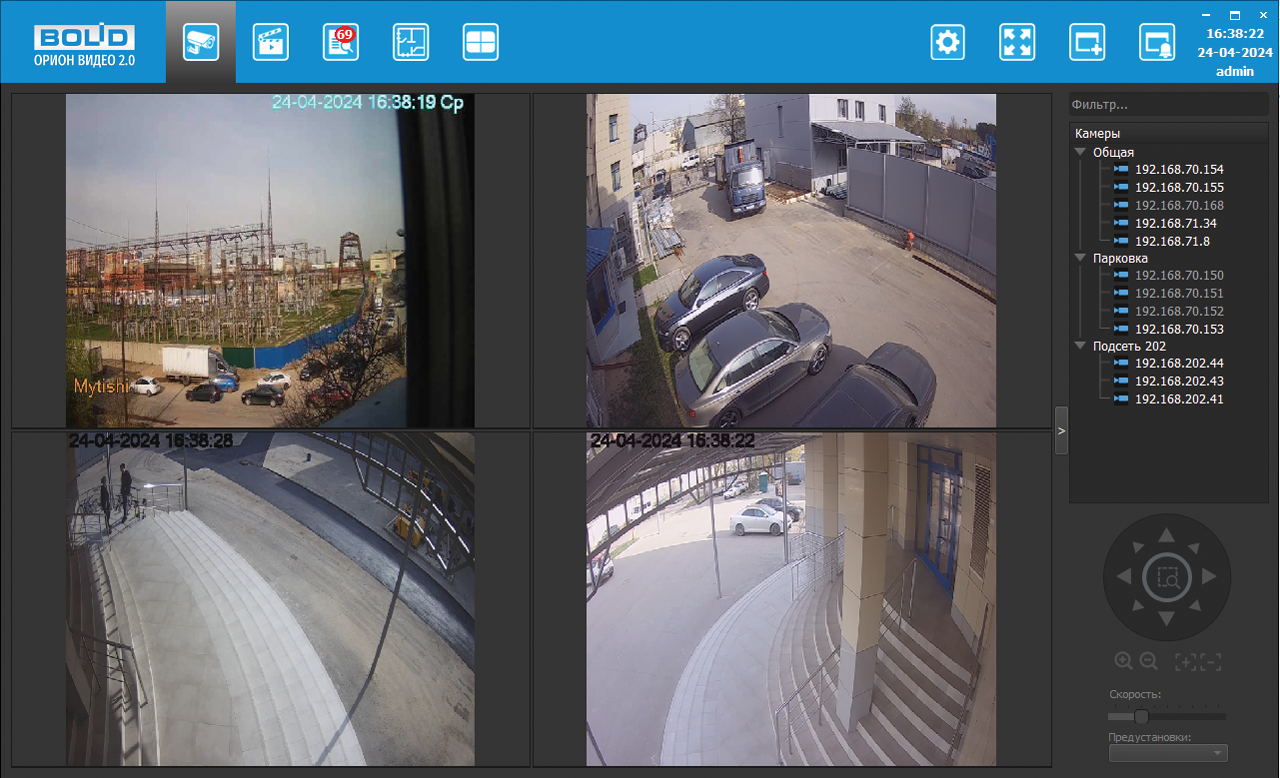Collapse the Общая camera group

(1080, 152)
